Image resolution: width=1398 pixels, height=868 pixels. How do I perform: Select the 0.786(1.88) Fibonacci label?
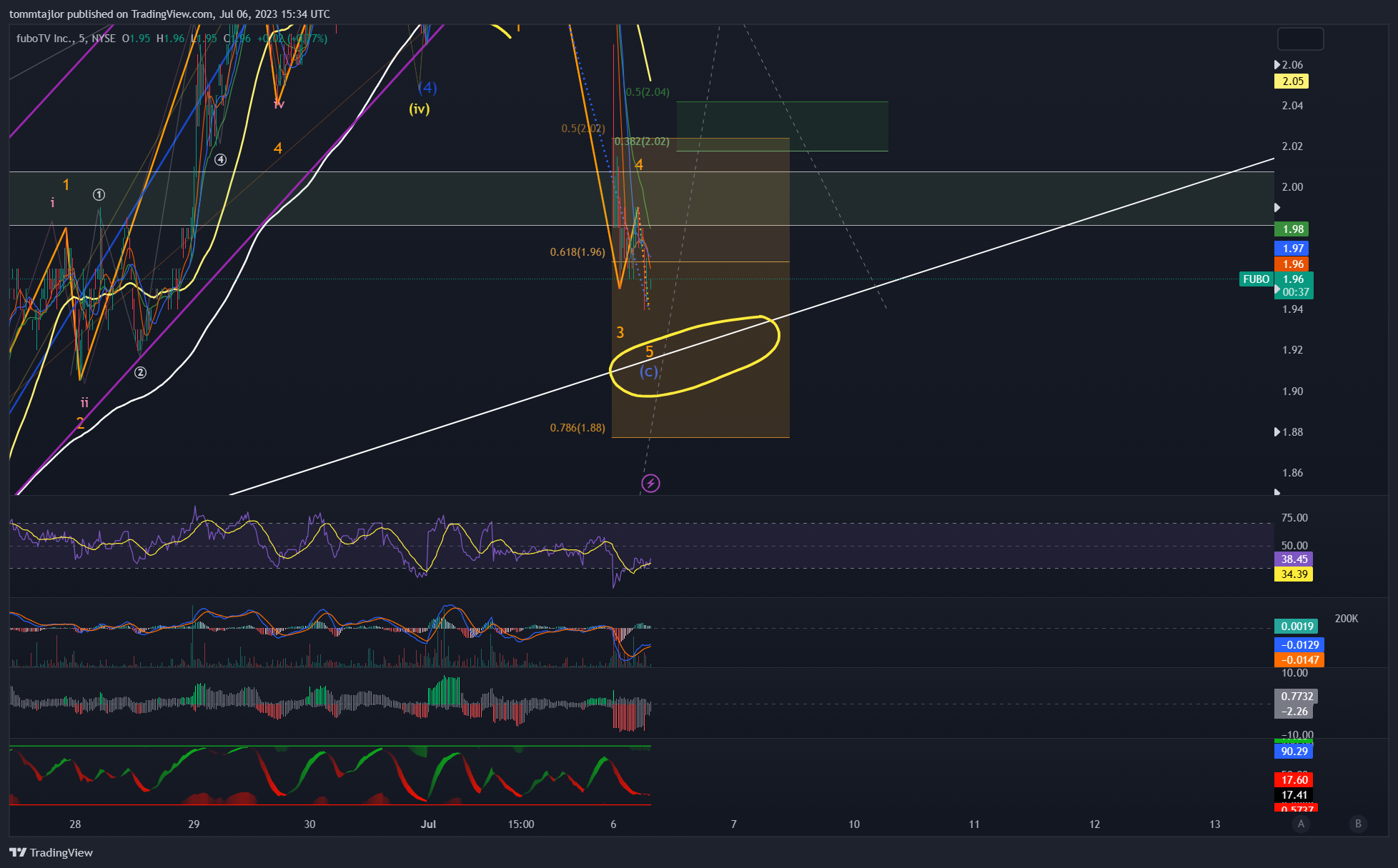pyautogui.click(x=577, y=428)
